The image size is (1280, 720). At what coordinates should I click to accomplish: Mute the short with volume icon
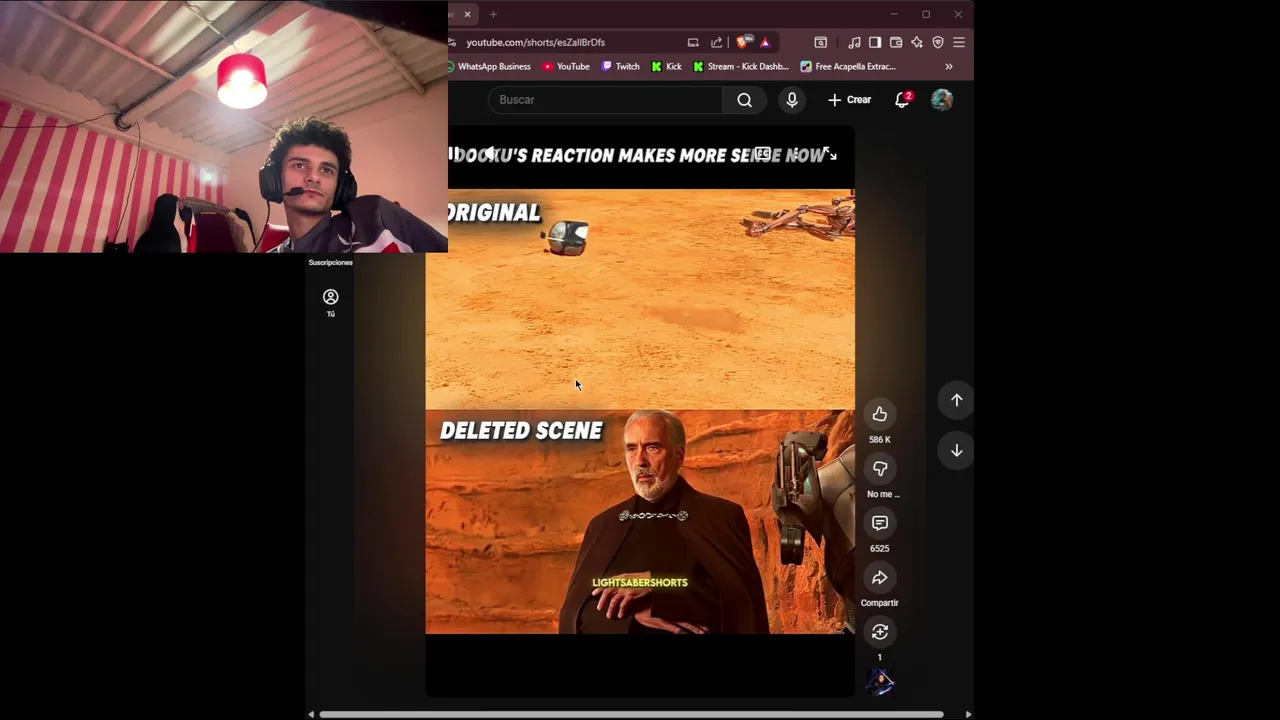tap(491, 154)
